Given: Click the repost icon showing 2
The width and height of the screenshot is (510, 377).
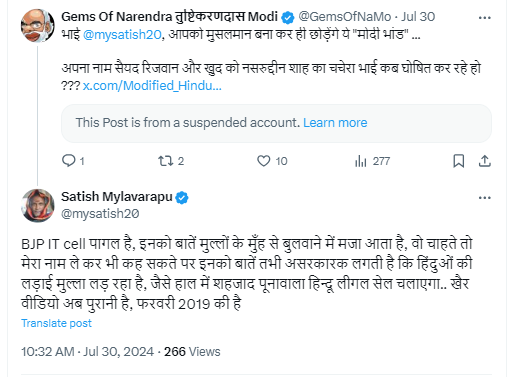Looking at the screenshot, I should [x=165, y=161].
